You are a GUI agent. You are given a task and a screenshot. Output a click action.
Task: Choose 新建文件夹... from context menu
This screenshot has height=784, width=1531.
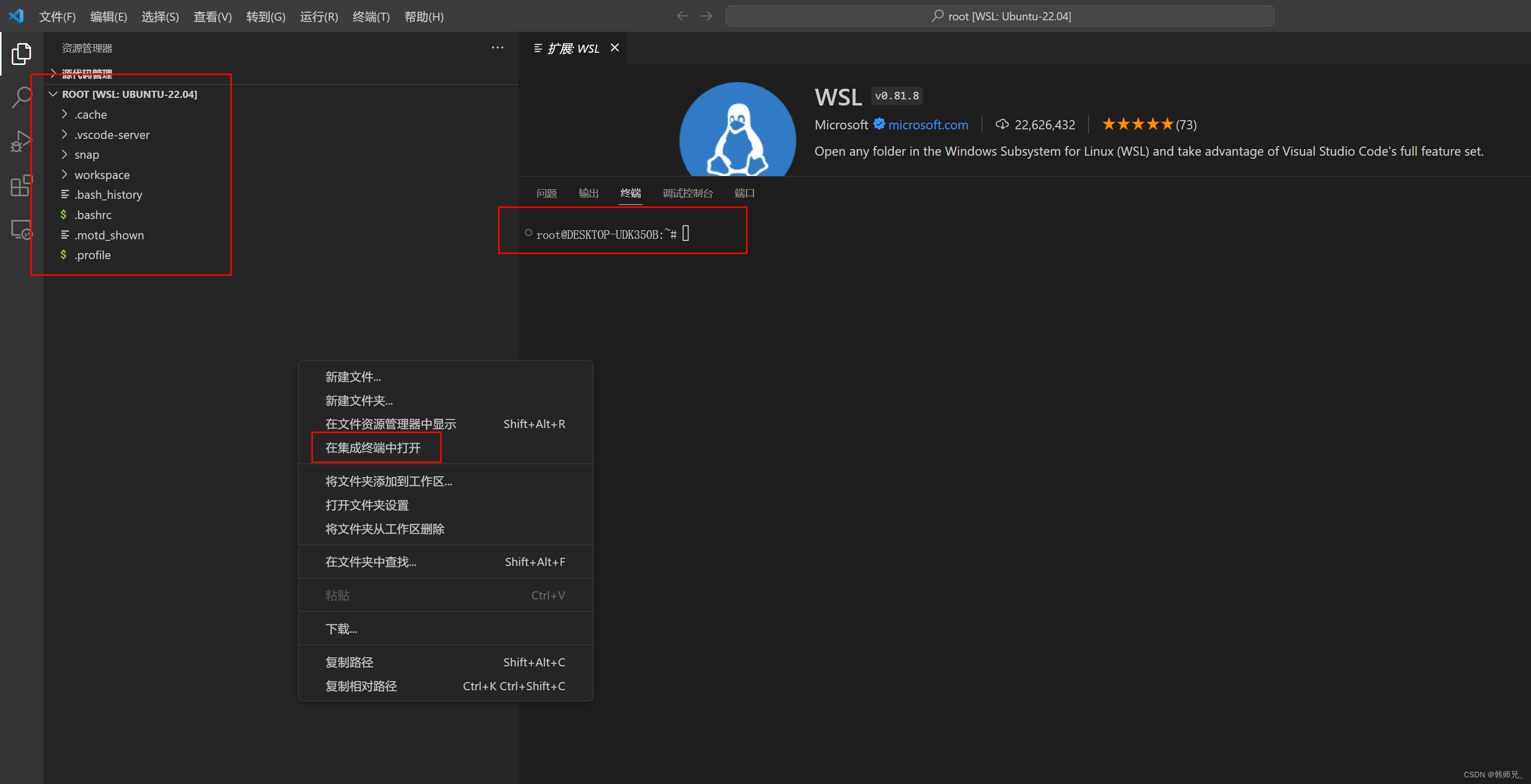446,401
